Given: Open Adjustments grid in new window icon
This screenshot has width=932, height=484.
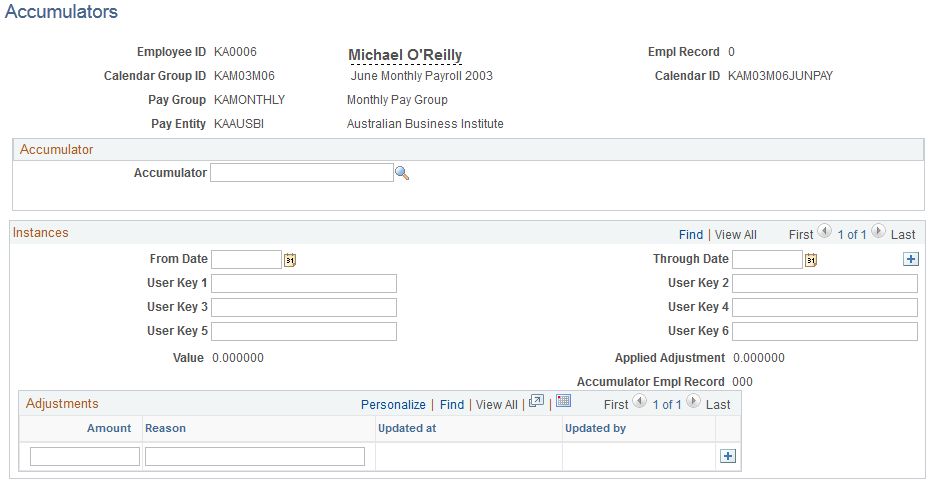Looking at the screenshot, I should click(536, 401).
